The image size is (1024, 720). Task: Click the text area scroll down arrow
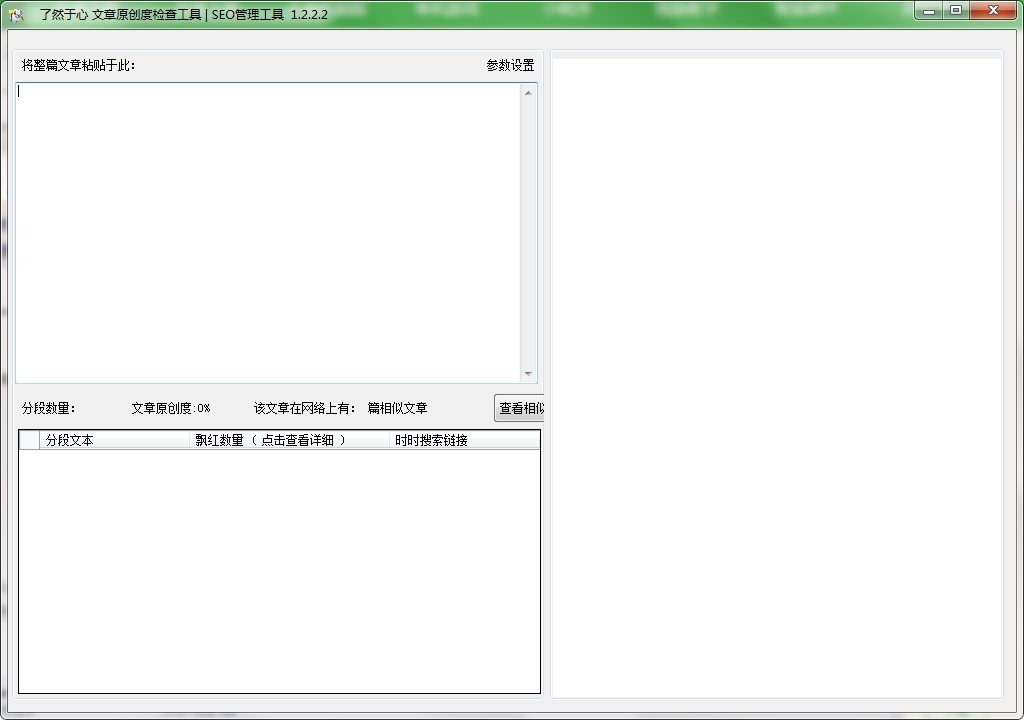pos(528,374)
